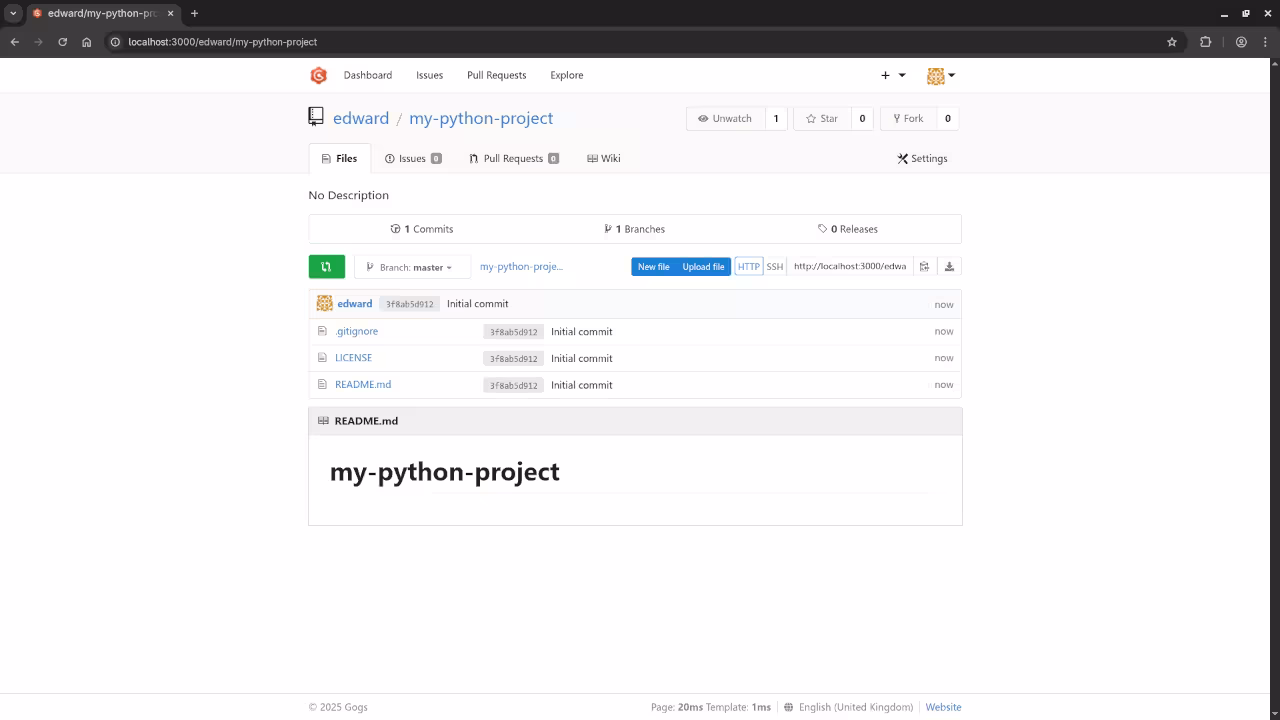Open the green branch compare button
Viewport: 1280px width, 720px height.
[326, 266]
